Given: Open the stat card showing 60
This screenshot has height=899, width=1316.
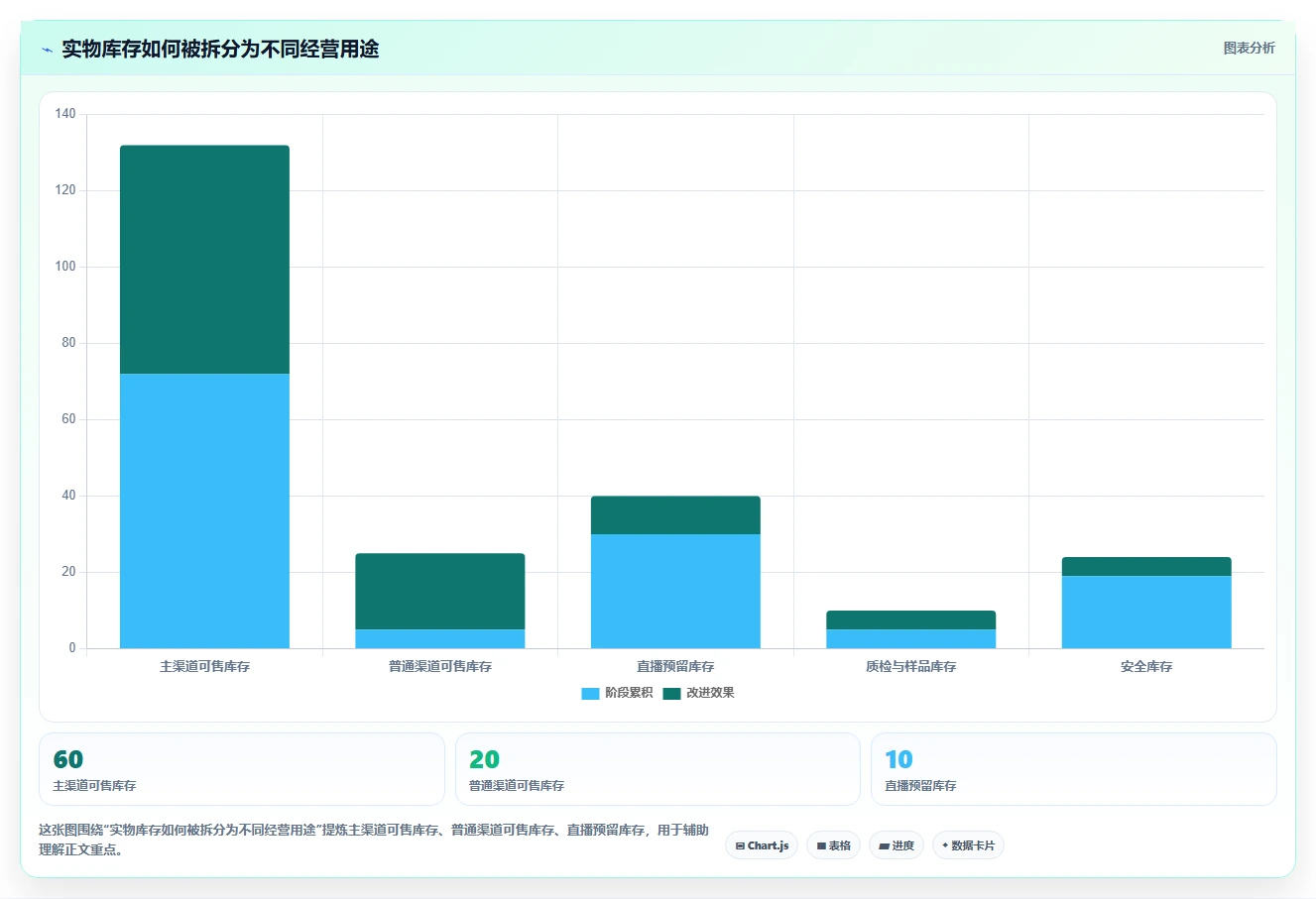Looking at the screenshot, I should (x=242, y=769).
